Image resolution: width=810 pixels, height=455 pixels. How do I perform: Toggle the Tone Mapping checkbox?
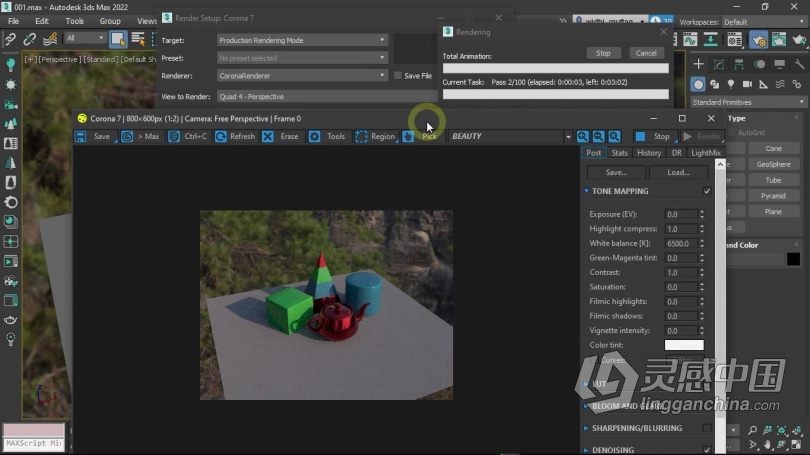[707, 191]
